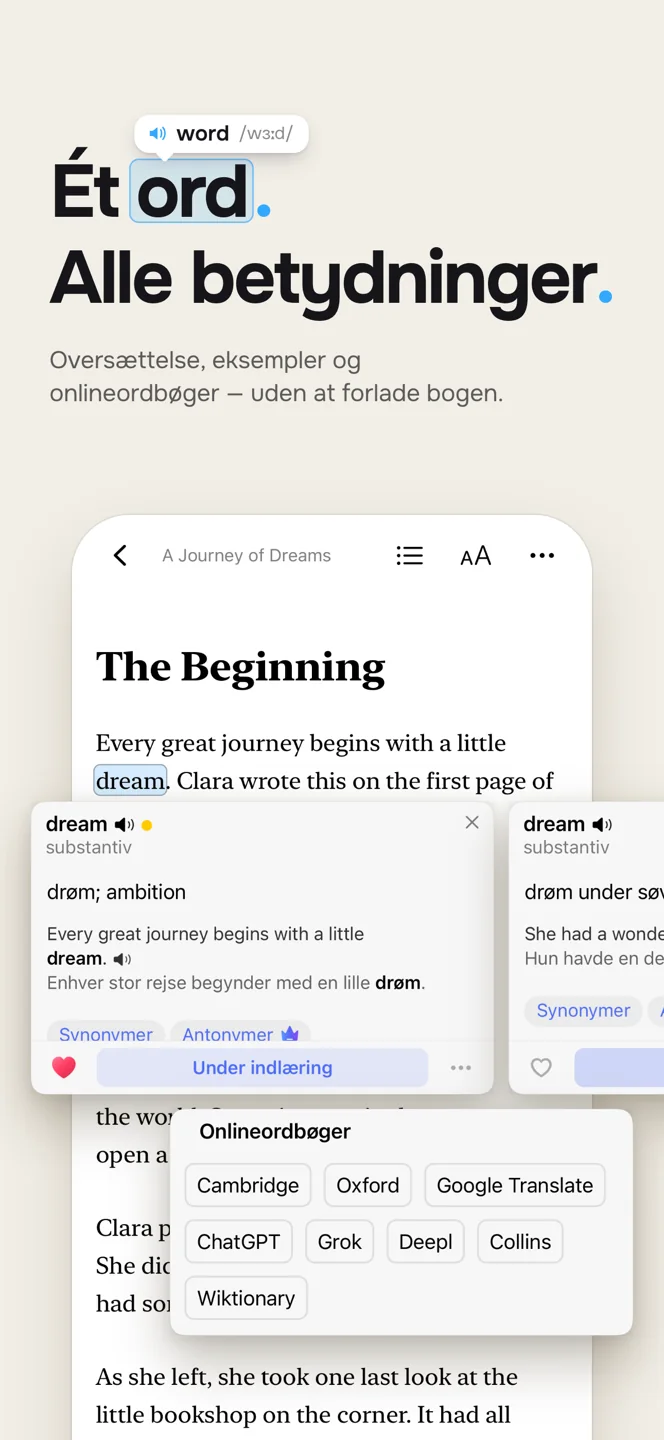Open the reader three-dot menu
664x1440 pixels.
point(542,556)
